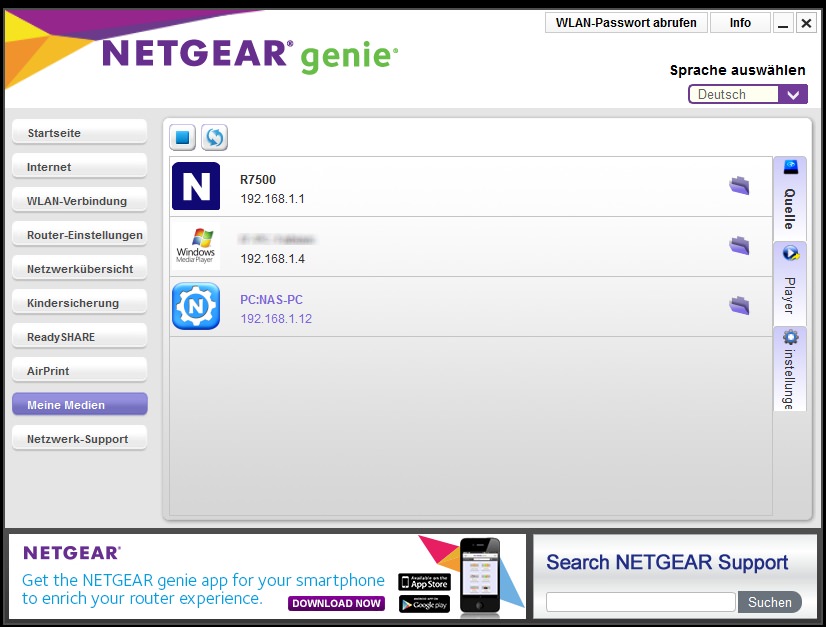Image resolution: width=826 pixels, height=627 pixels.
Task: Open folder icon for 192.168.1.4 row
Action: [x=739, y=246]
